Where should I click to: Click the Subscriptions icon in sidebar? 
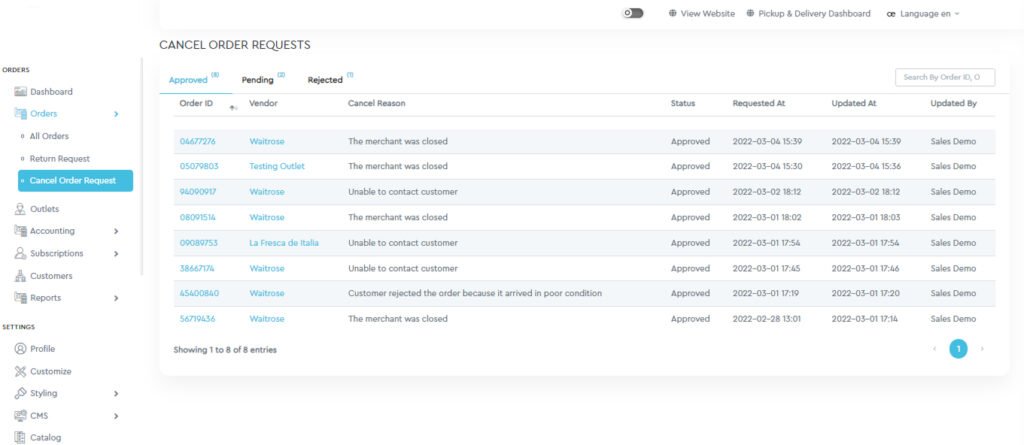21,254
